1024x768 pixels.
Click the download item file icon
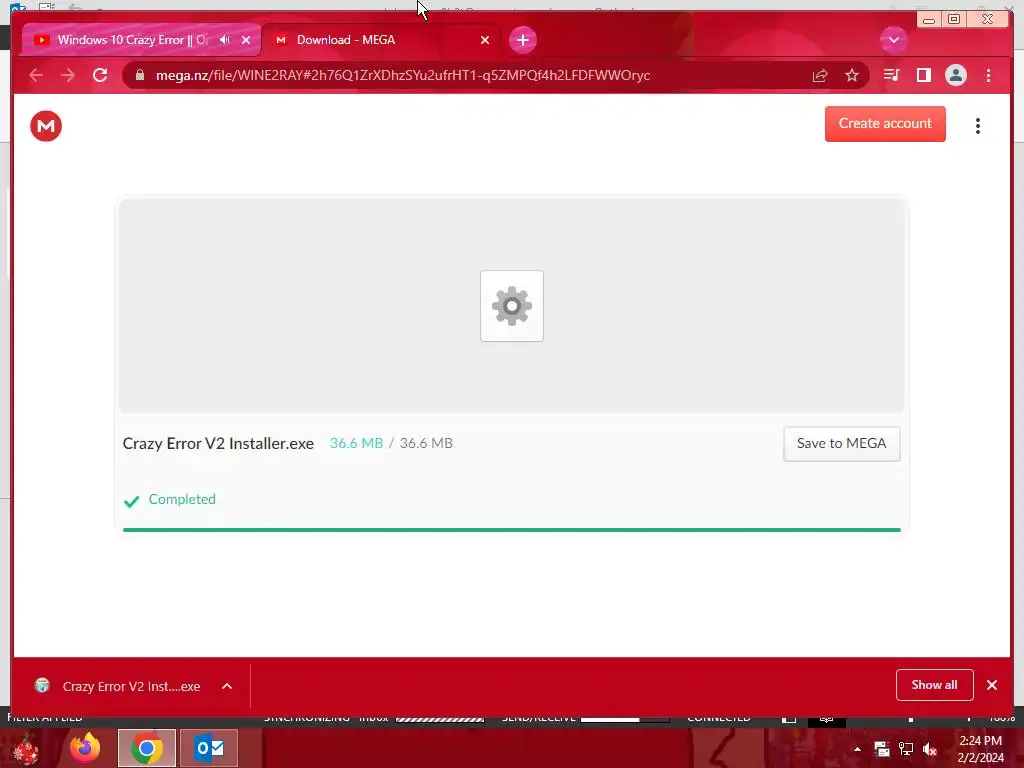click(42, 686)
